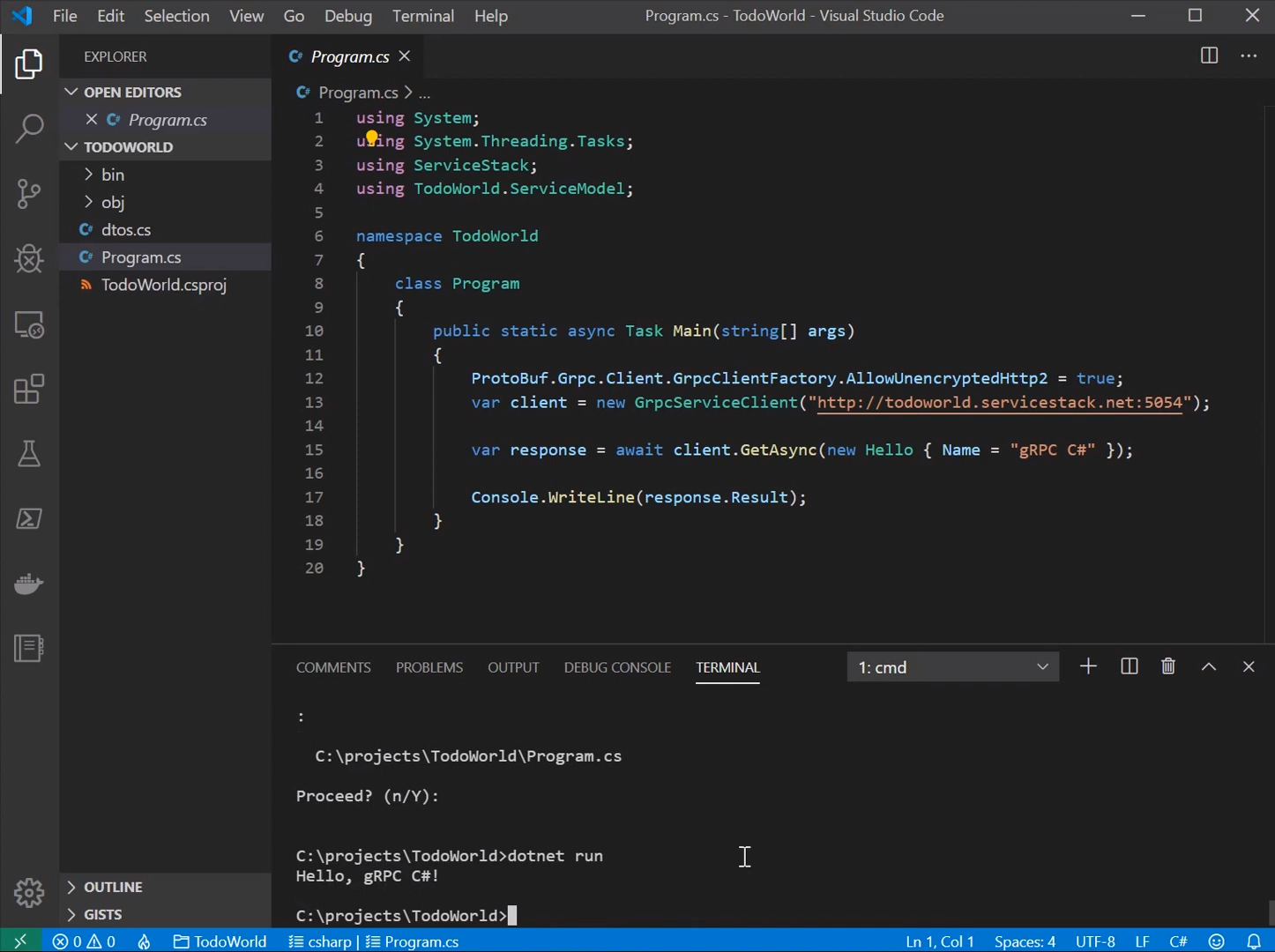Show errors and warnings count in status bar
The image size is (1275, 952).
(84, 941)
